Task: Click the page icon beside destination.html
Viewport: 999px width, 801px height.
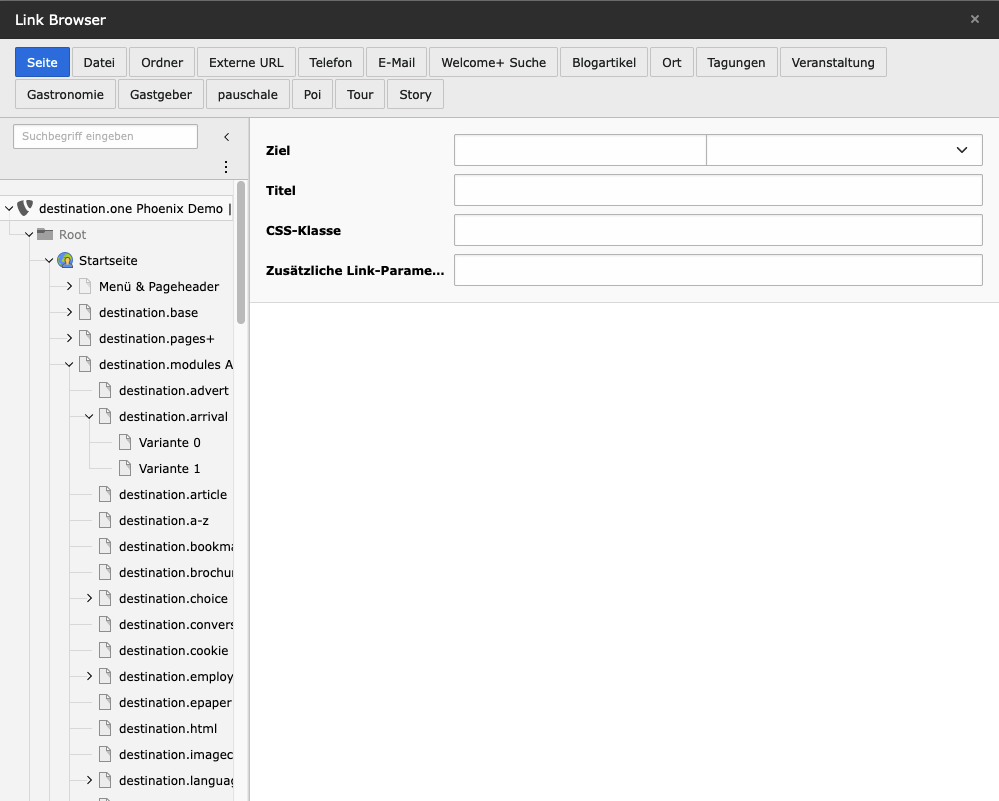Action: click(x=105, y=728)
